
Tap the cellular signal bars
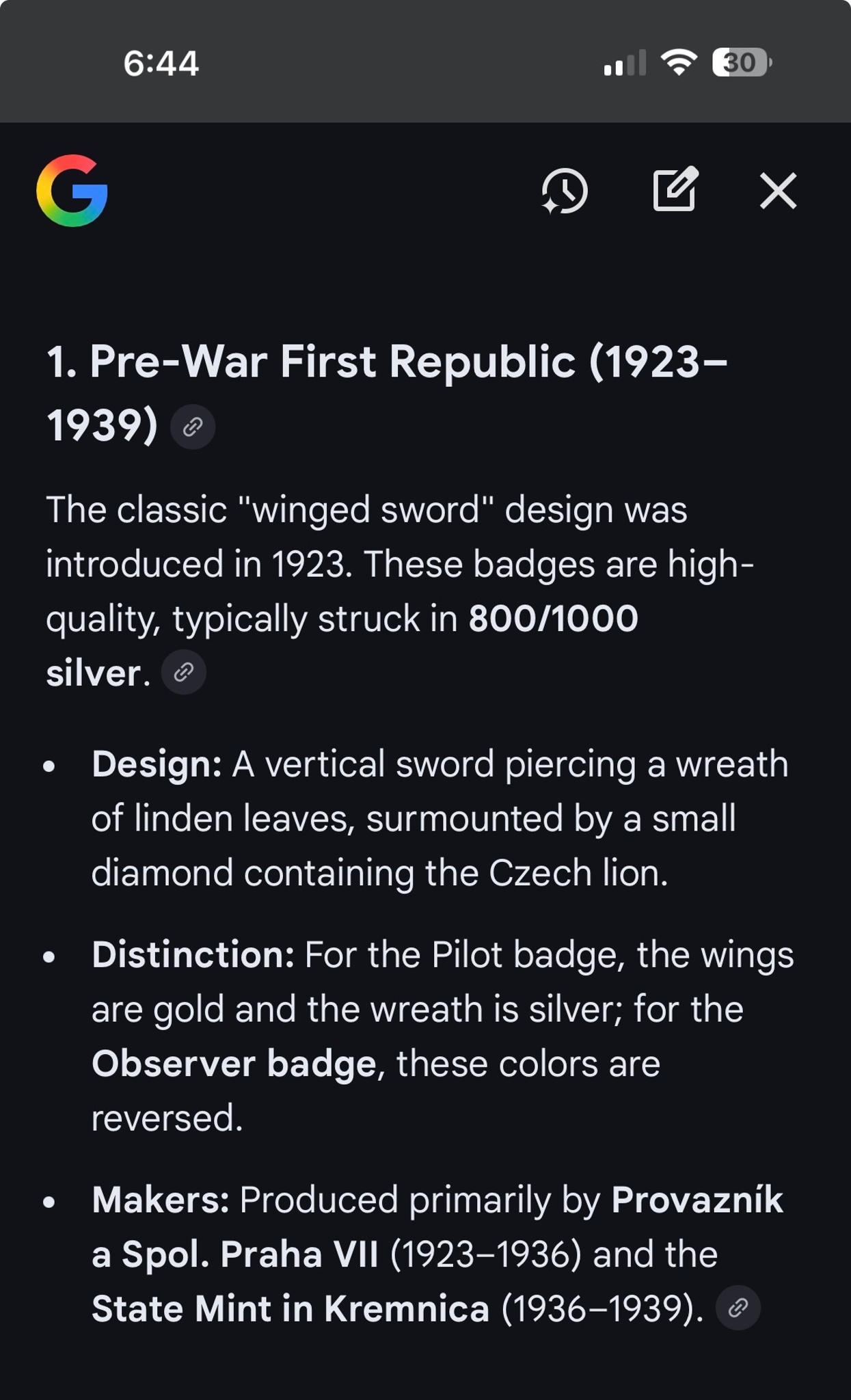tap(625, 63)
